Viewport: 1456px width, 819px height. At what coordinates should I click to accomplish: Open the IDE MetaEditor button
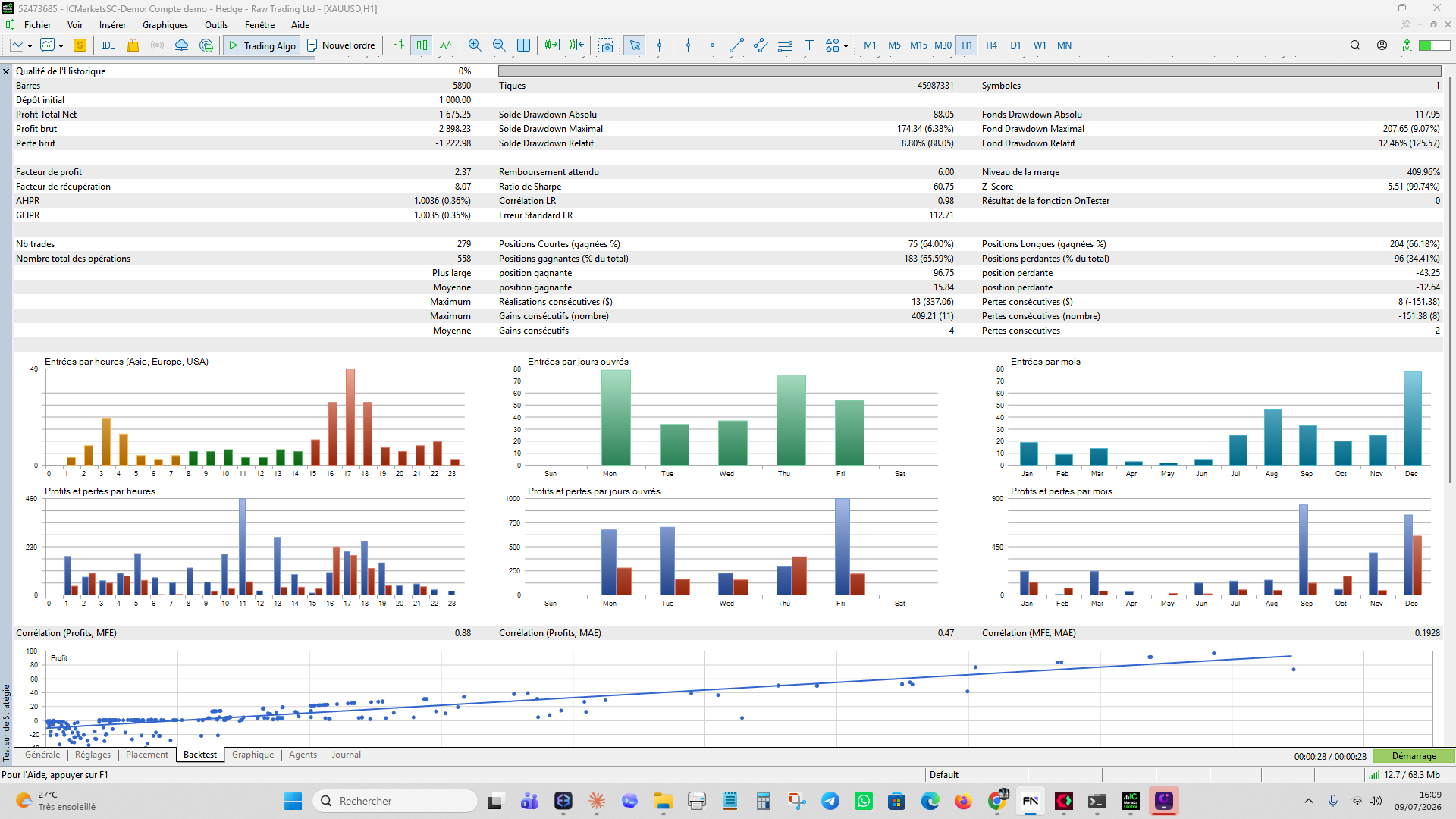108,45
